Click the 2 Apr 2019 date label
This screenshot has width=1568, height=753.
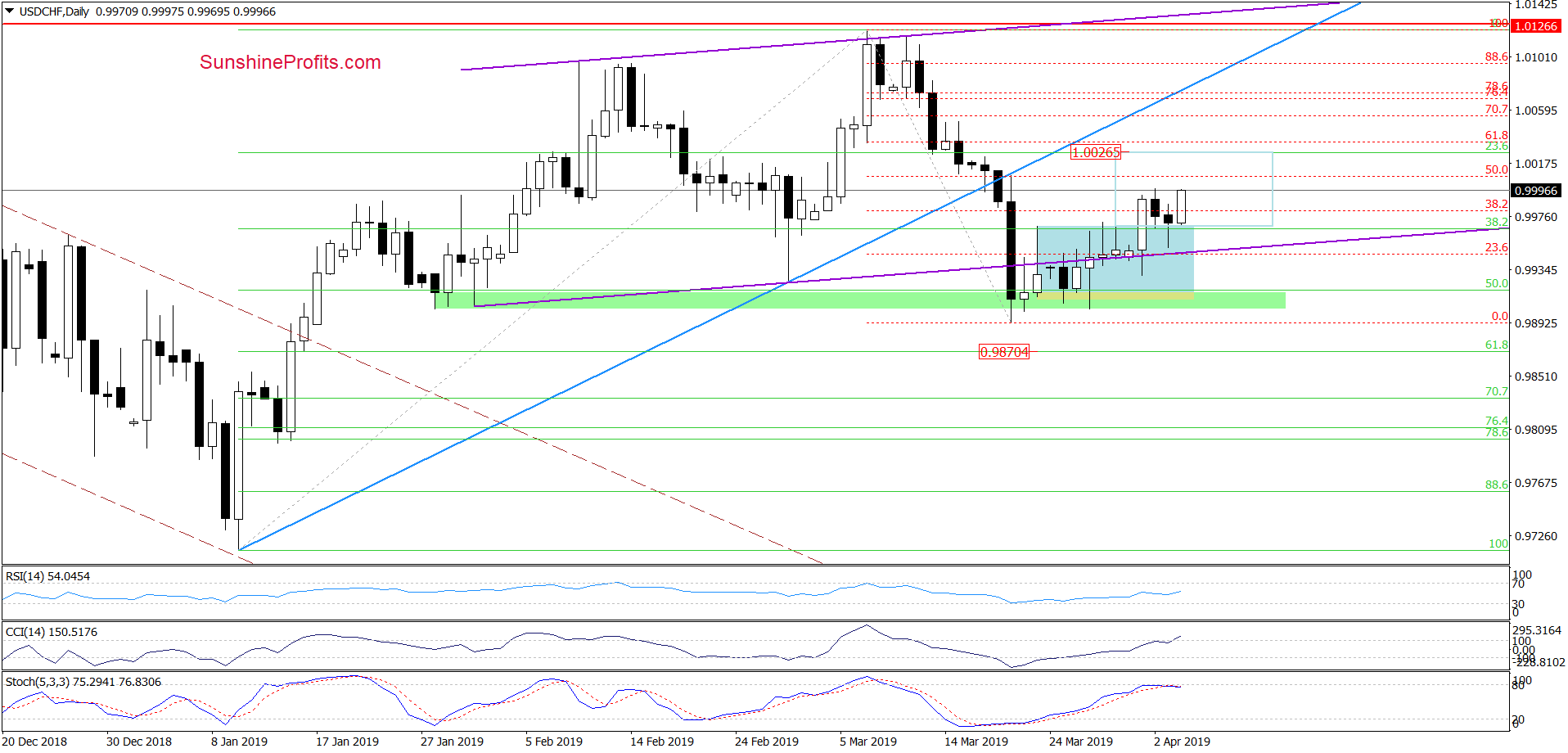click(x=1182, y=742)
